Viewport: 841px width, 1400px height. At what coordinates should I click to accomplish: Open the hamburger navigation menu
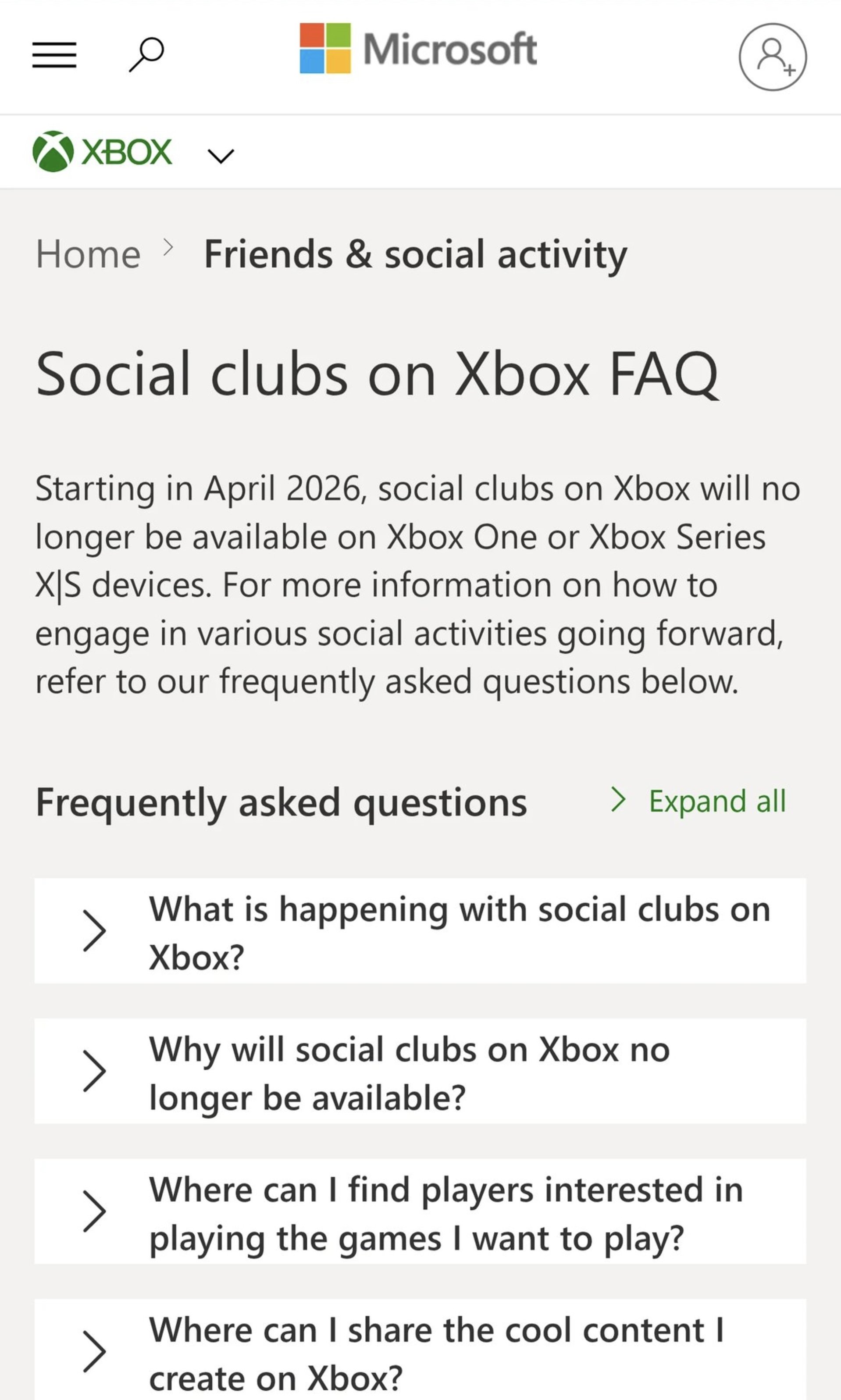coord(54,55)
